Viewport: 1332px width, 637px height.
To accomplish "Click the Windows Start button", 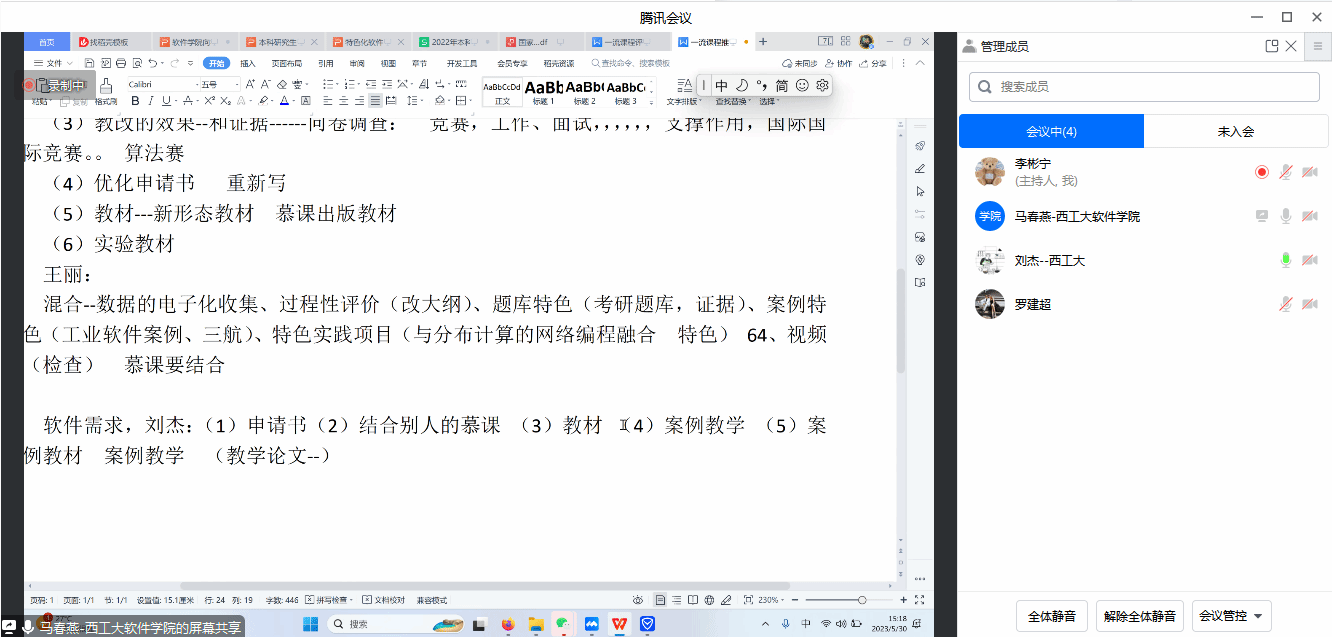I will (x=310, y=624).
